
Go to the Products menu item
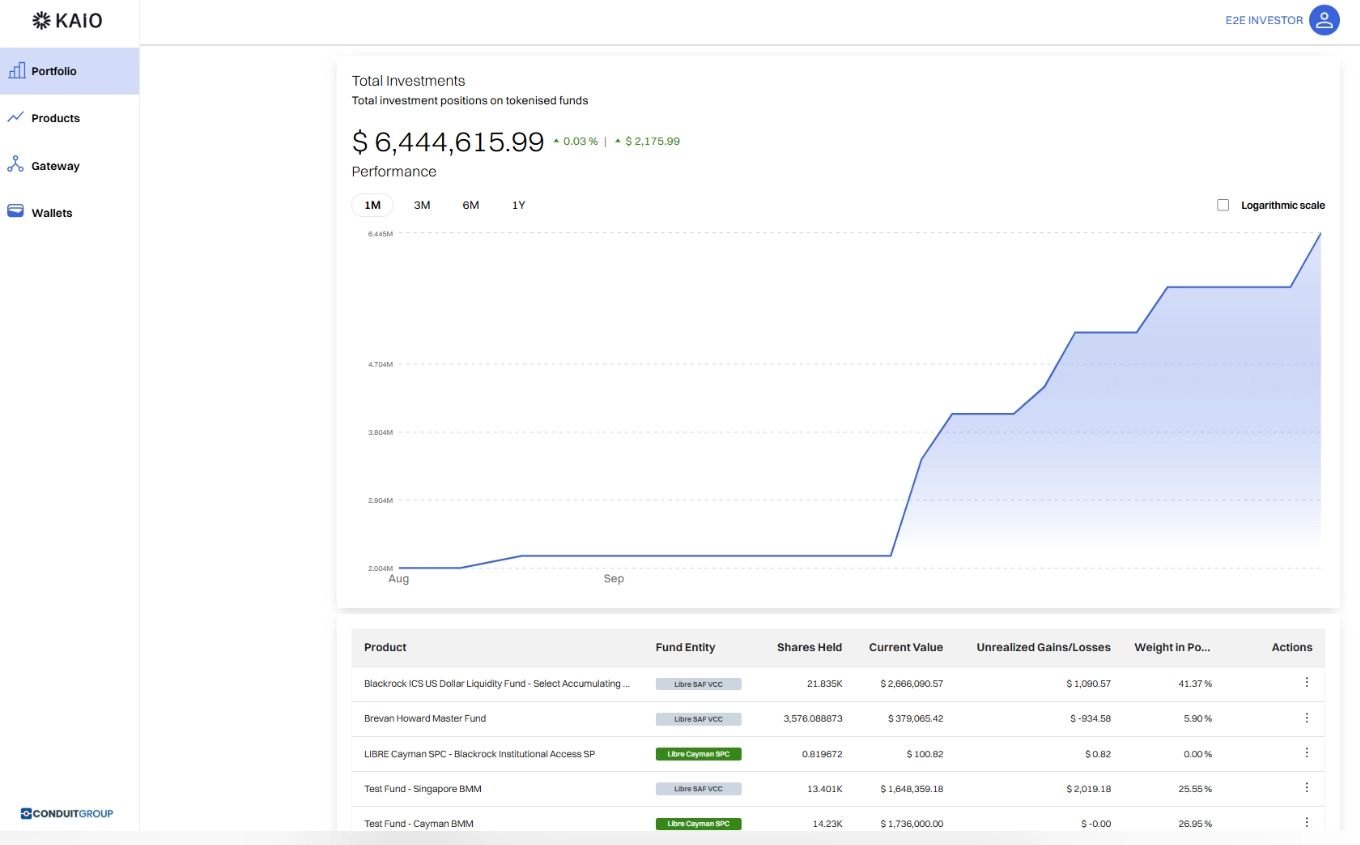pyautogui.click(x=55, y=118)
